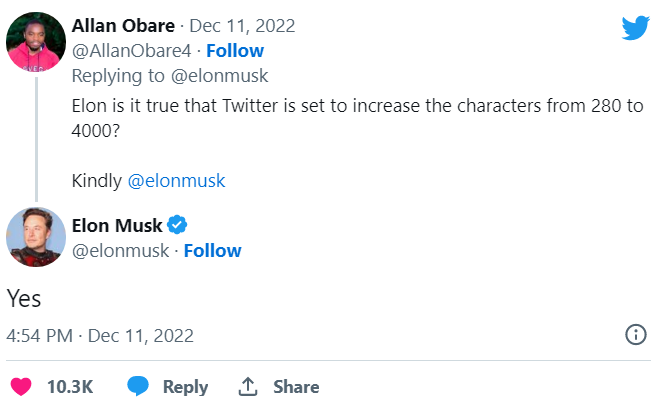Viewport: 657px width, 405px height.
Task: Click the Reply label
Action: tap(185, 386)
